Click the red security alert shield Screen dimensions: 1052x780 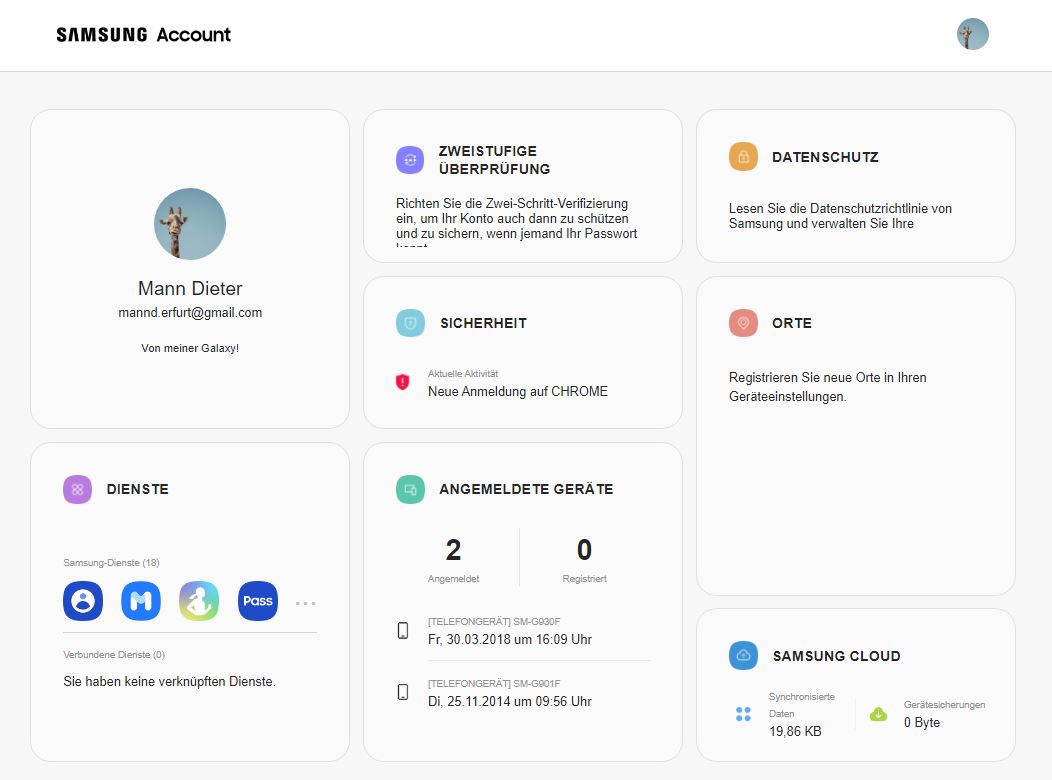point(403,382)
